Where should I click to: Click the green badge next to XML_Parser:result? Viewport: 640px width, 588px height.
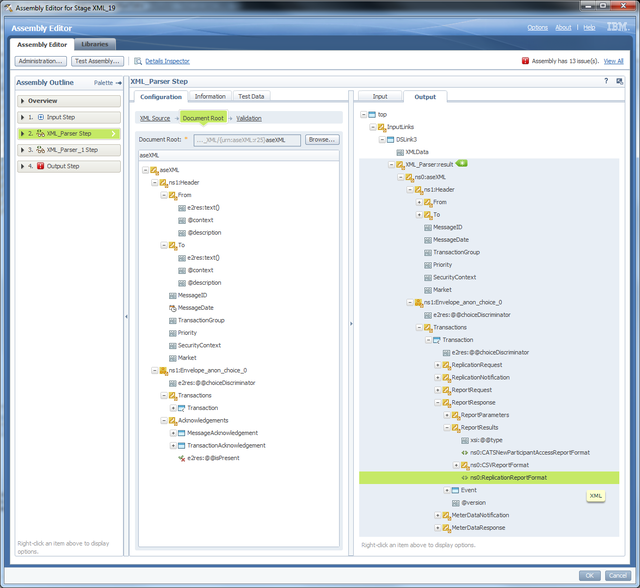click(462, 163)
